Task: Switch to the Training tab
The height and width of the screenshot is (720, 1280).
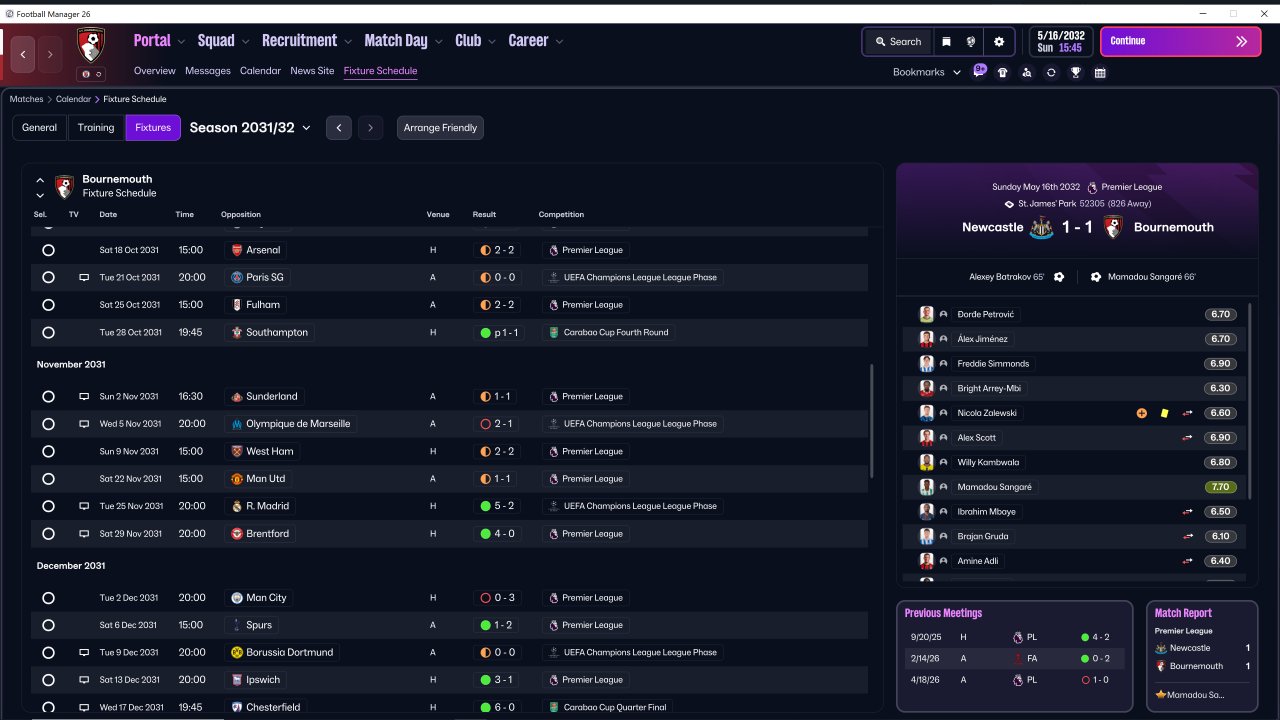Action: [x=96, y=128]
